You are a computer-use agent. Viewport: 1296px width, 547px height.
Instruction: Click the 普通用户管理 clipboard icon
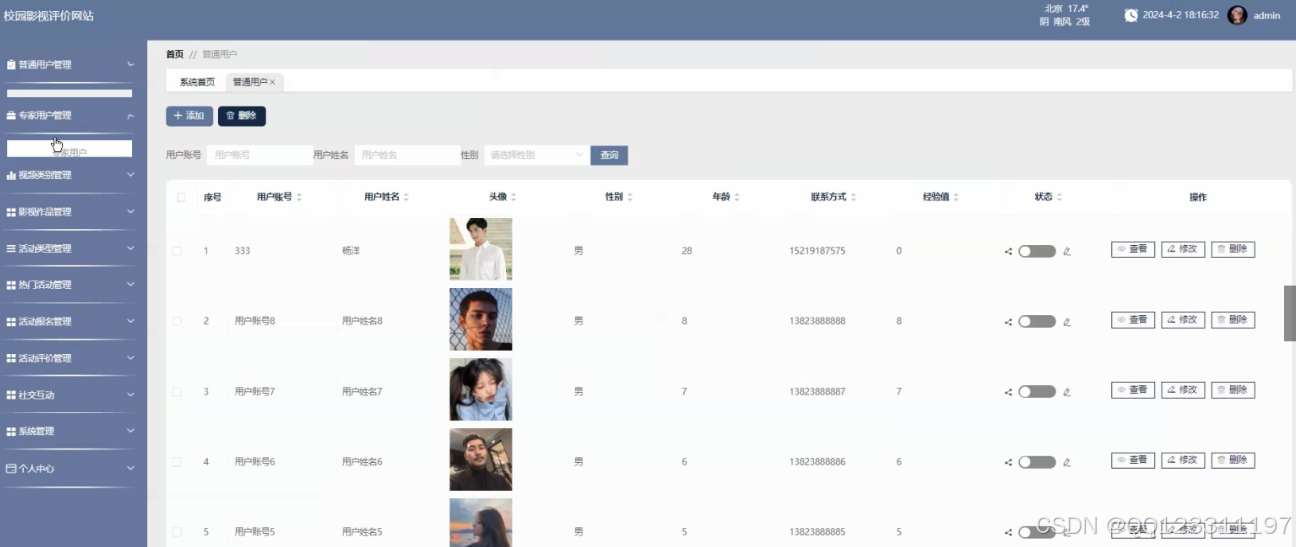click(x=11, y=65)
